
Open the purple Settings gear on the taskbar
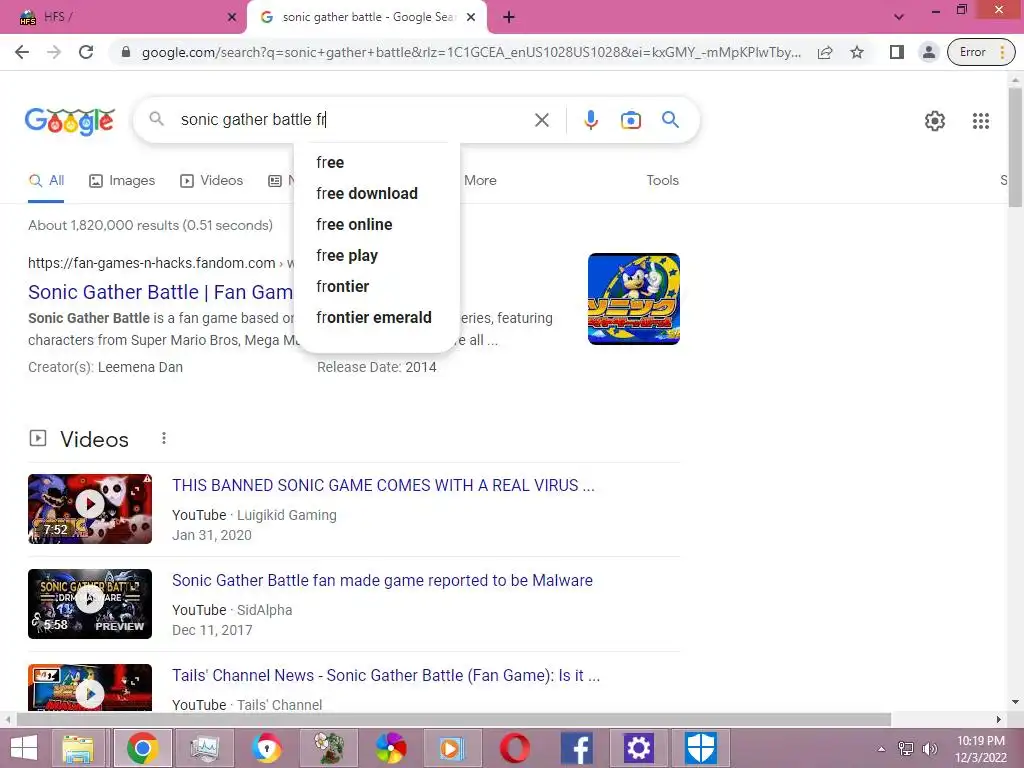click(638, 748)
